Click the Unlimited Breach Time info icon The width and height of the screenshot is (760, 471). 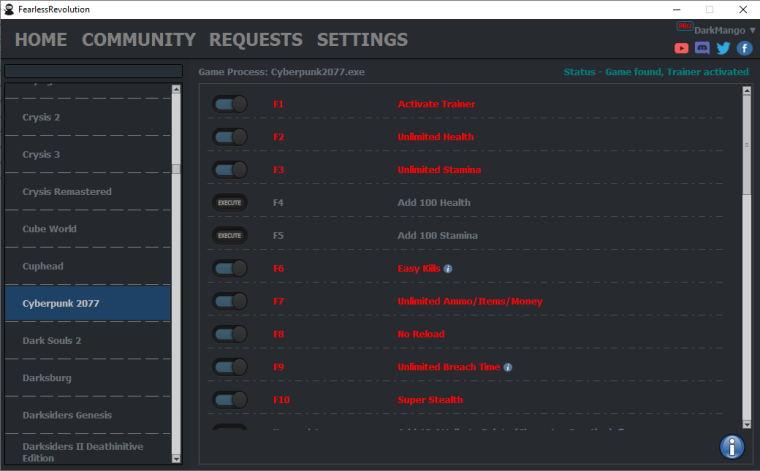(507, 367)
